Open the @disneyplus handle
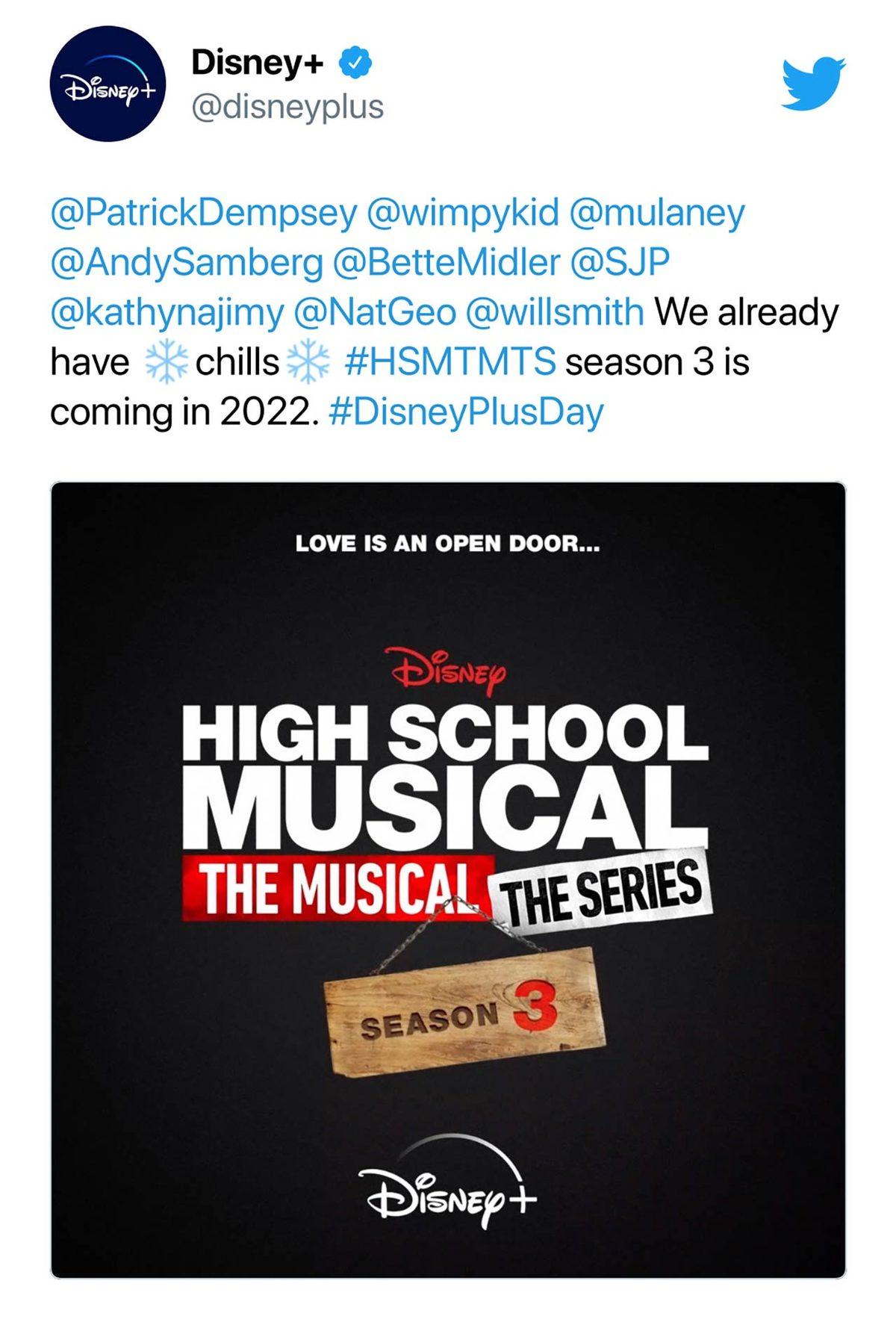This screenshot has width=896, height=1322. click(x=287, y=107)
